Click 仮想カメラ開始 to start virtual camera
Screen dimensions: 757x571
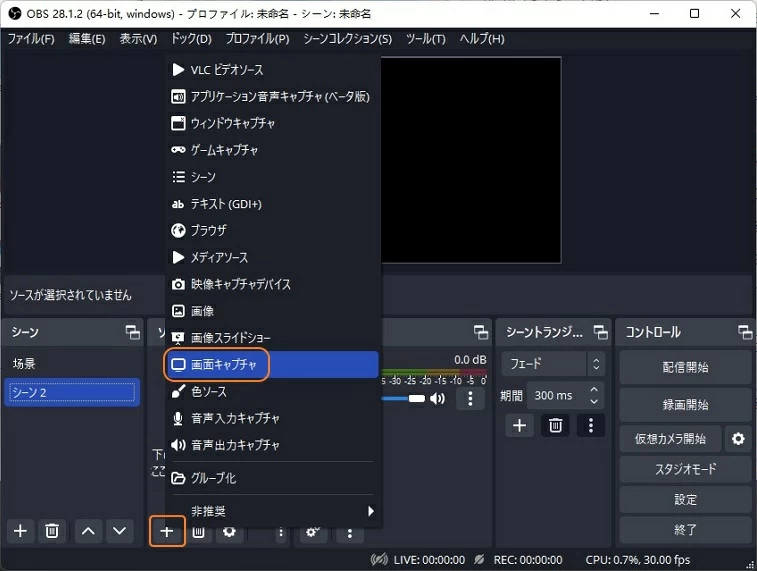coord(670,439)
